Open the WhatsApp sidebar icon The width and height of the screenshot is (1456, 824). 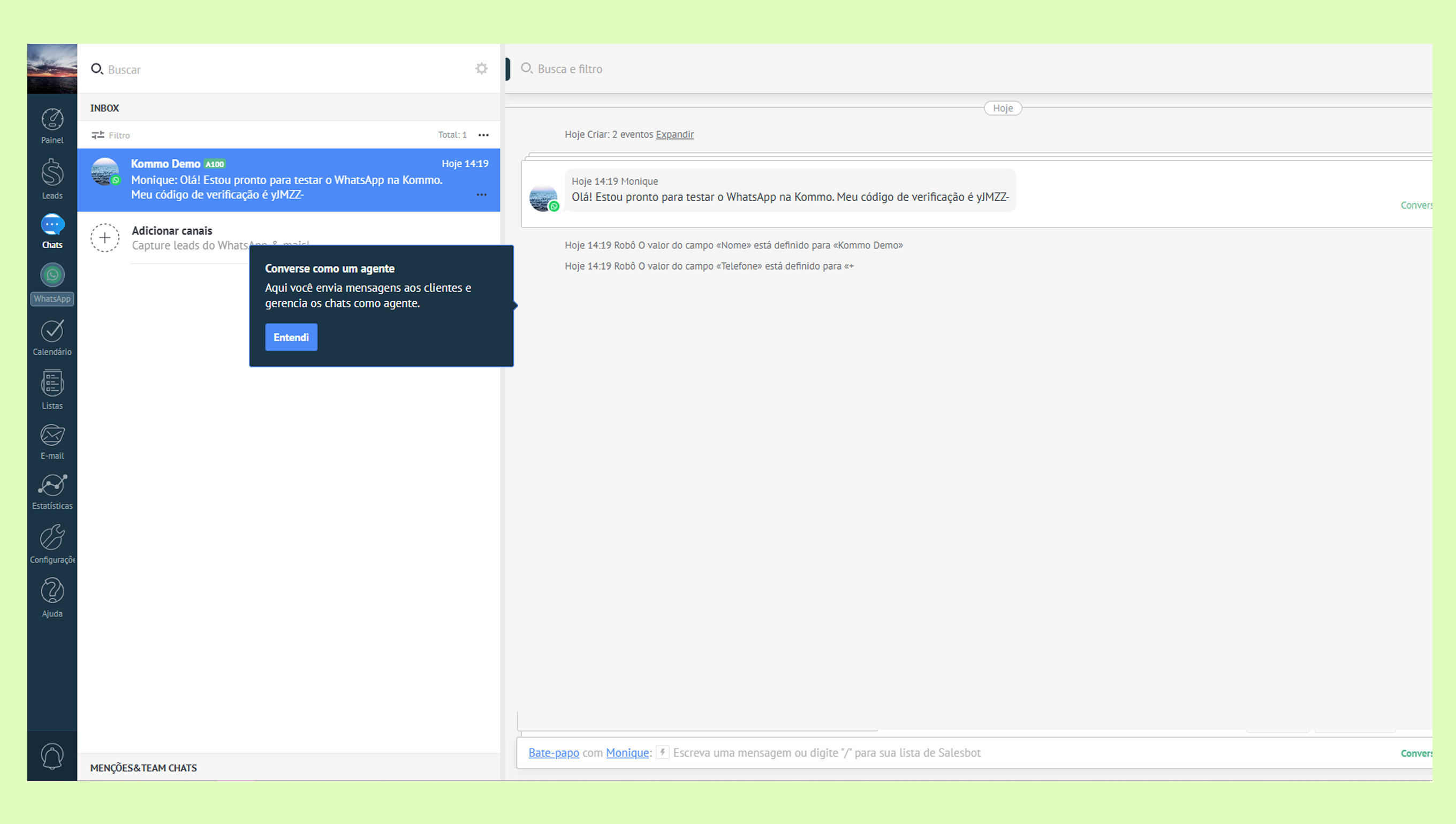click(x=52, y=276)
